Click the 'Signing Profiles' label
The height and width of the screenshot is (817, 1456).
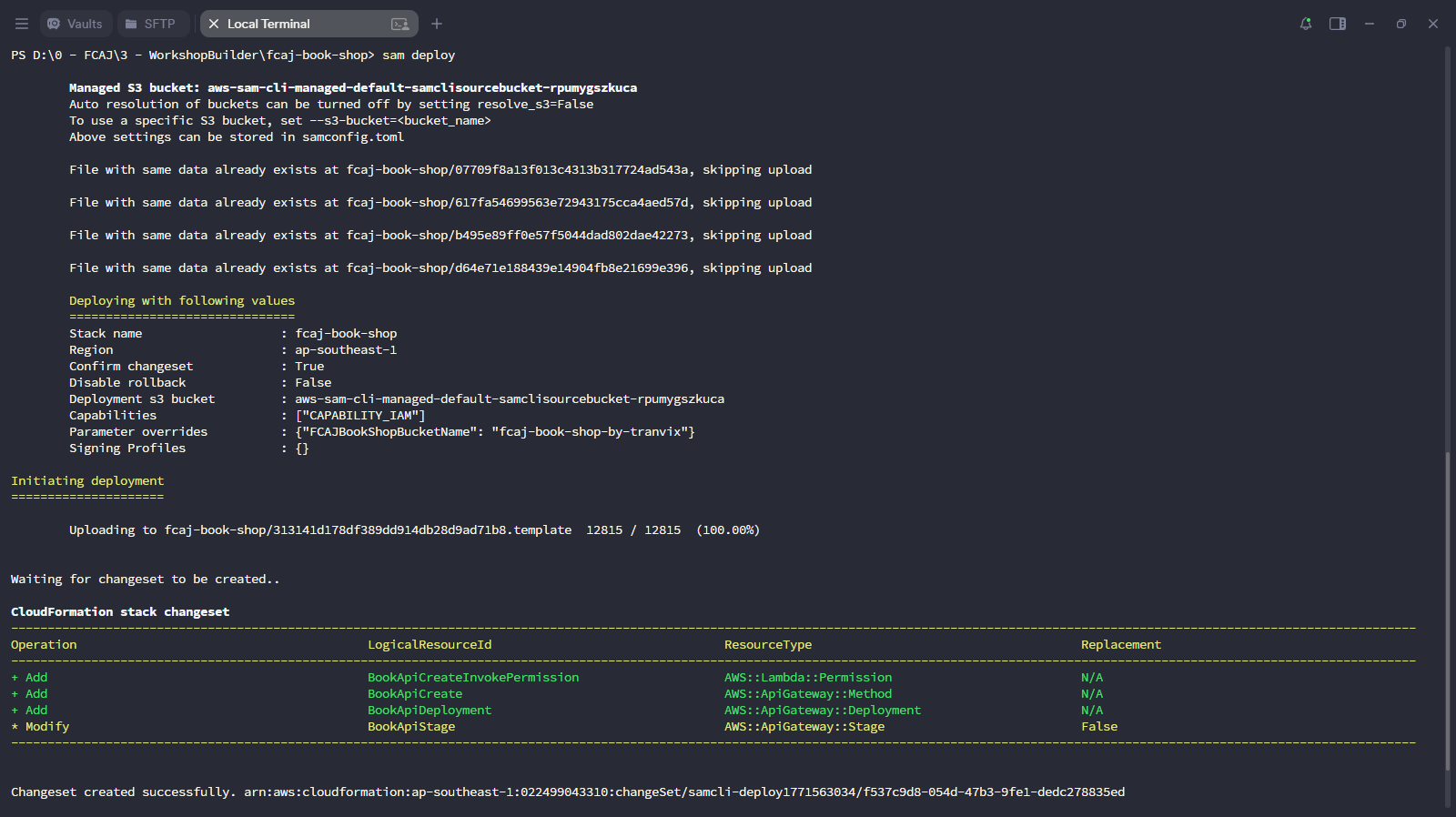[x=127, y=449]
